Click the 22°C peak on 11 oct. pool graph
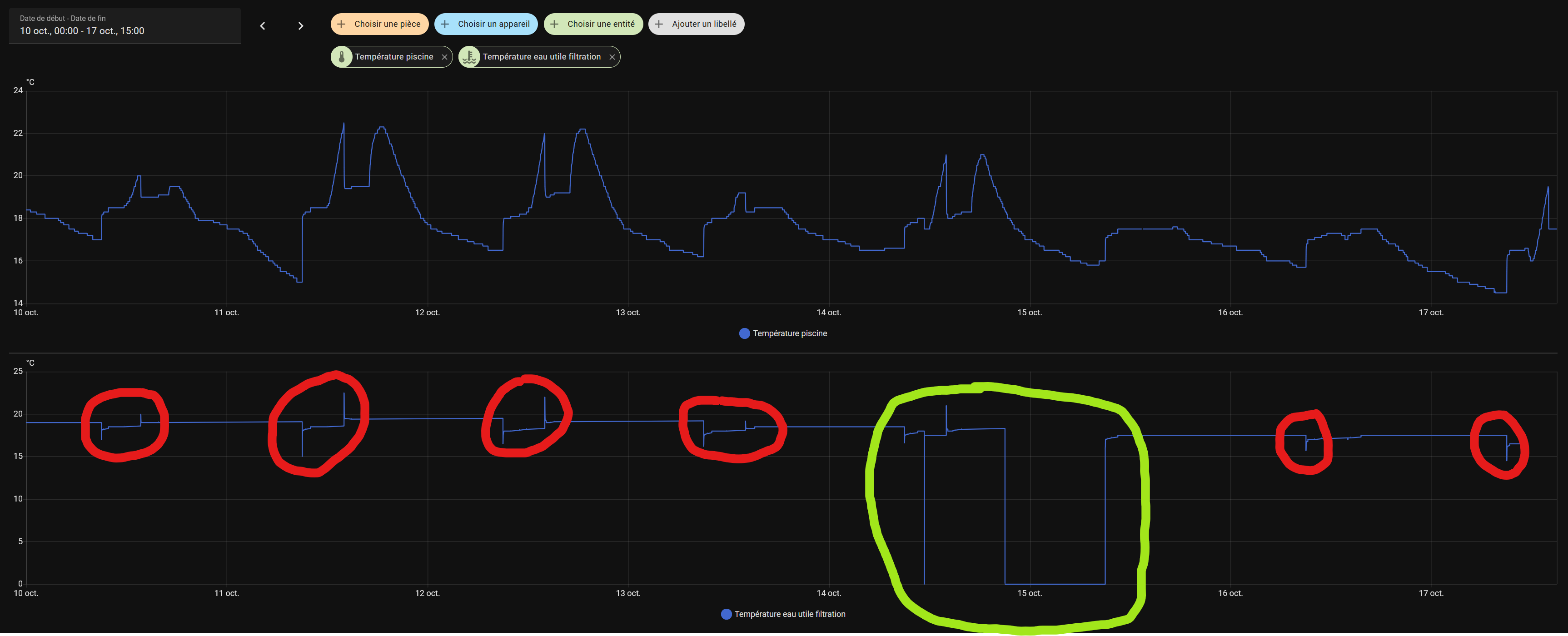1568x636 pixels. click(x=343, y=124)
